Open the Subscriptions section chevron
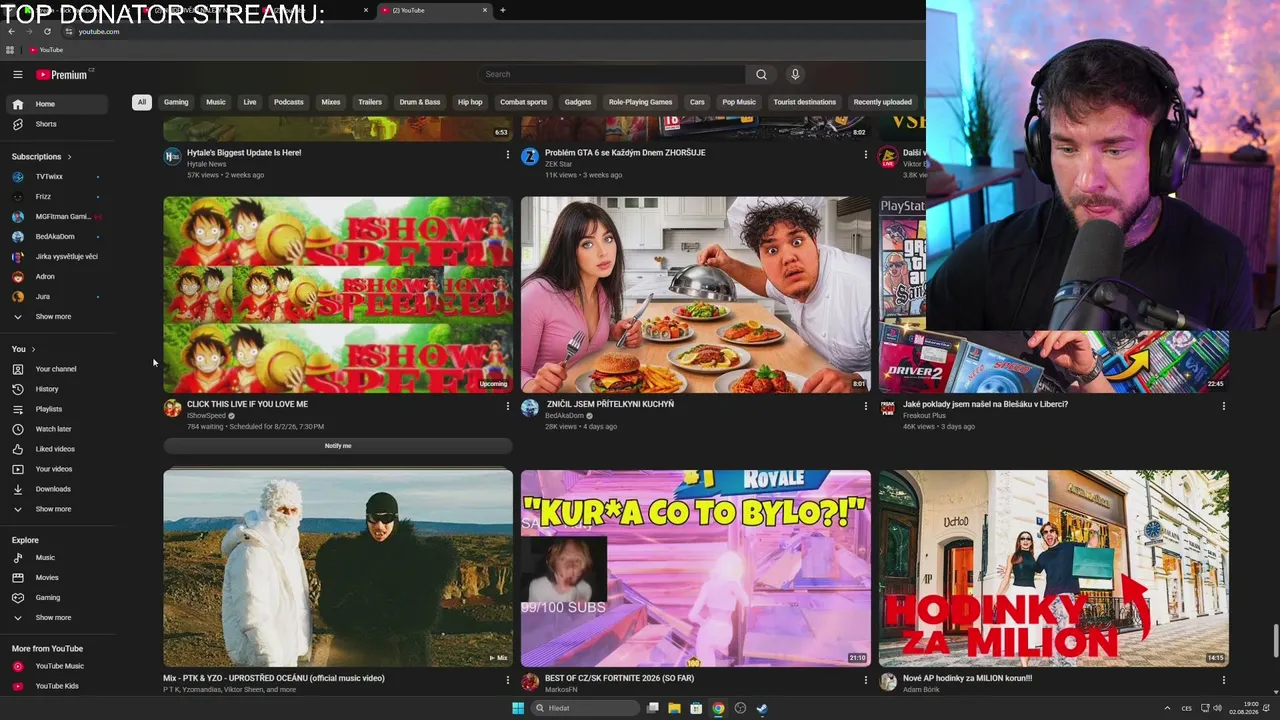This screenshot has width=1280, height=720. click(69, 157)
